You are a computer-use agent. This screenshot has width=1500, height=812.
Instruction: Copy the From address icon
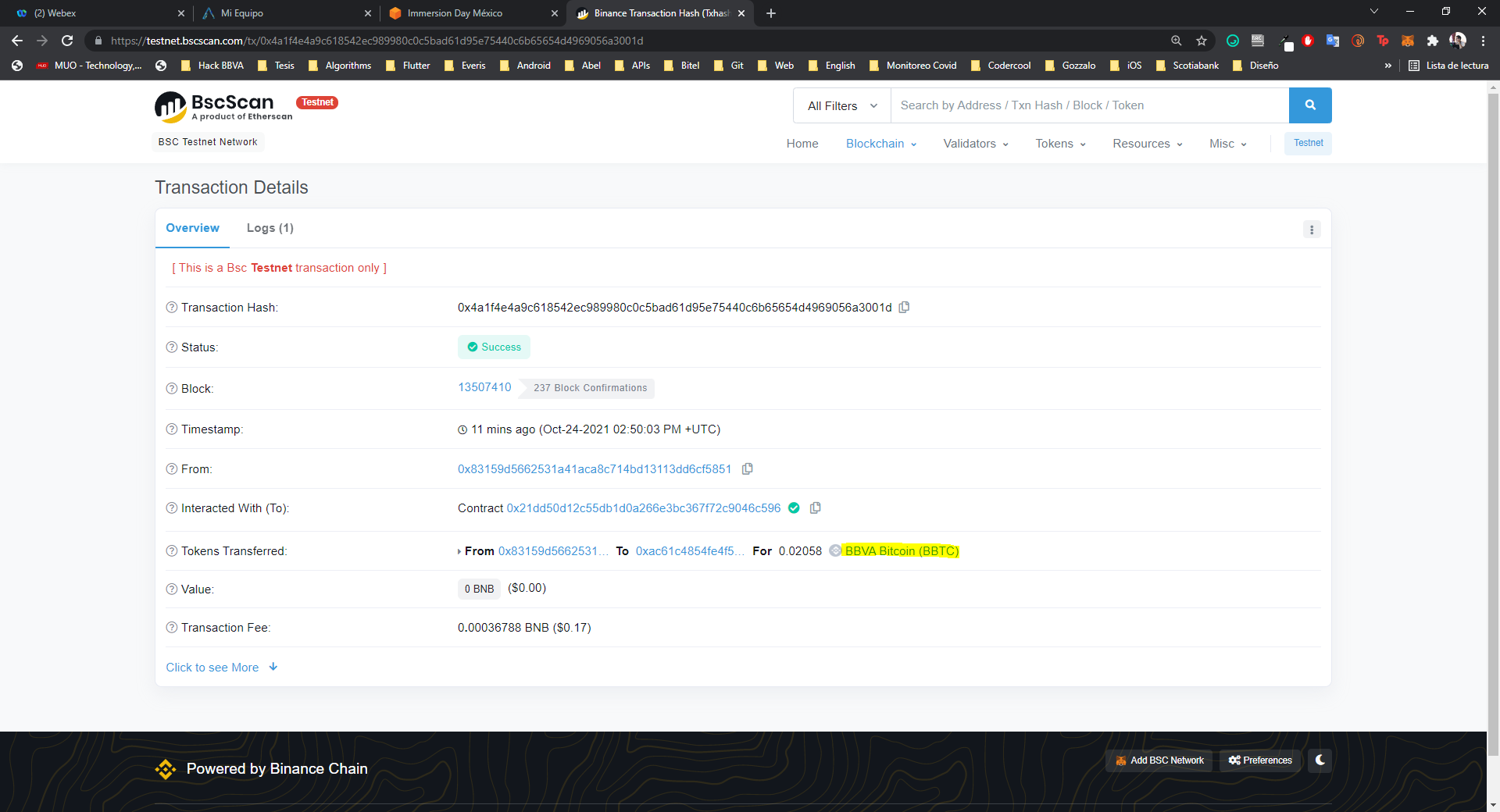[747, 469]
